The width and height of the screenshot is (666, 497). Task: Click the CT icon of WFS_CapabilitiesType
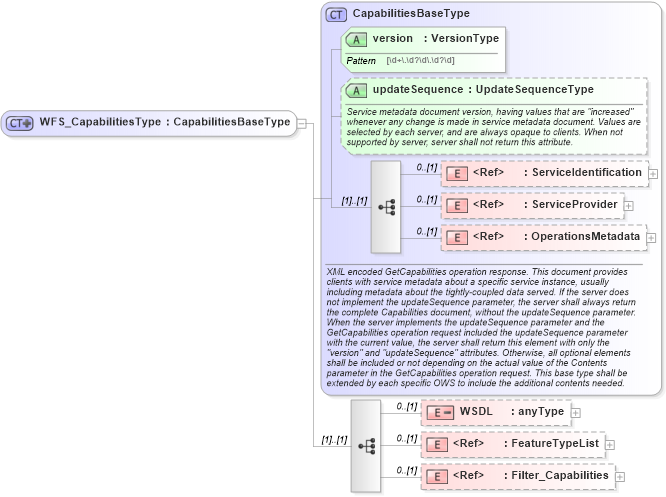click(x=20, y=123)
